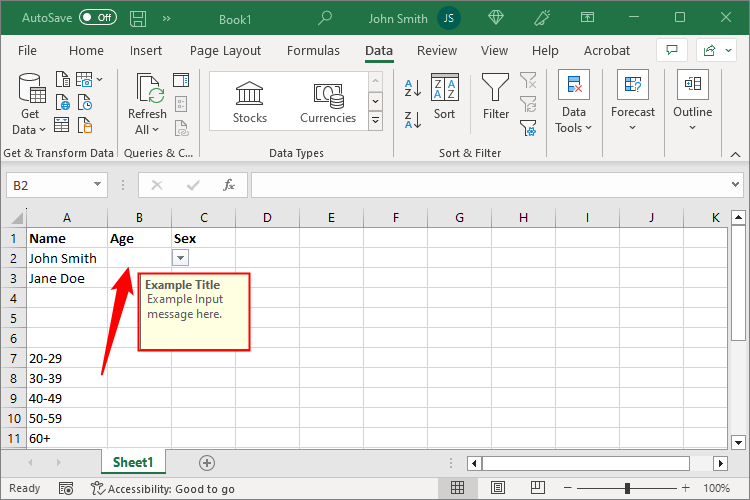Click the Filter funnel icon
This screenshot has width=750, height=500.
coord(496,90)
